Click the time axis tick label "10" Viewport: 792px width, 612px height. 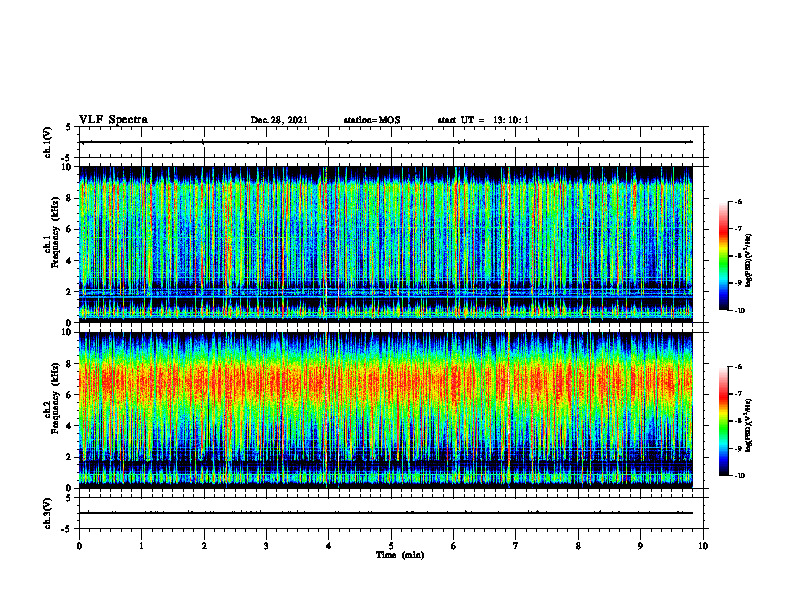click(x=703, y=546)
